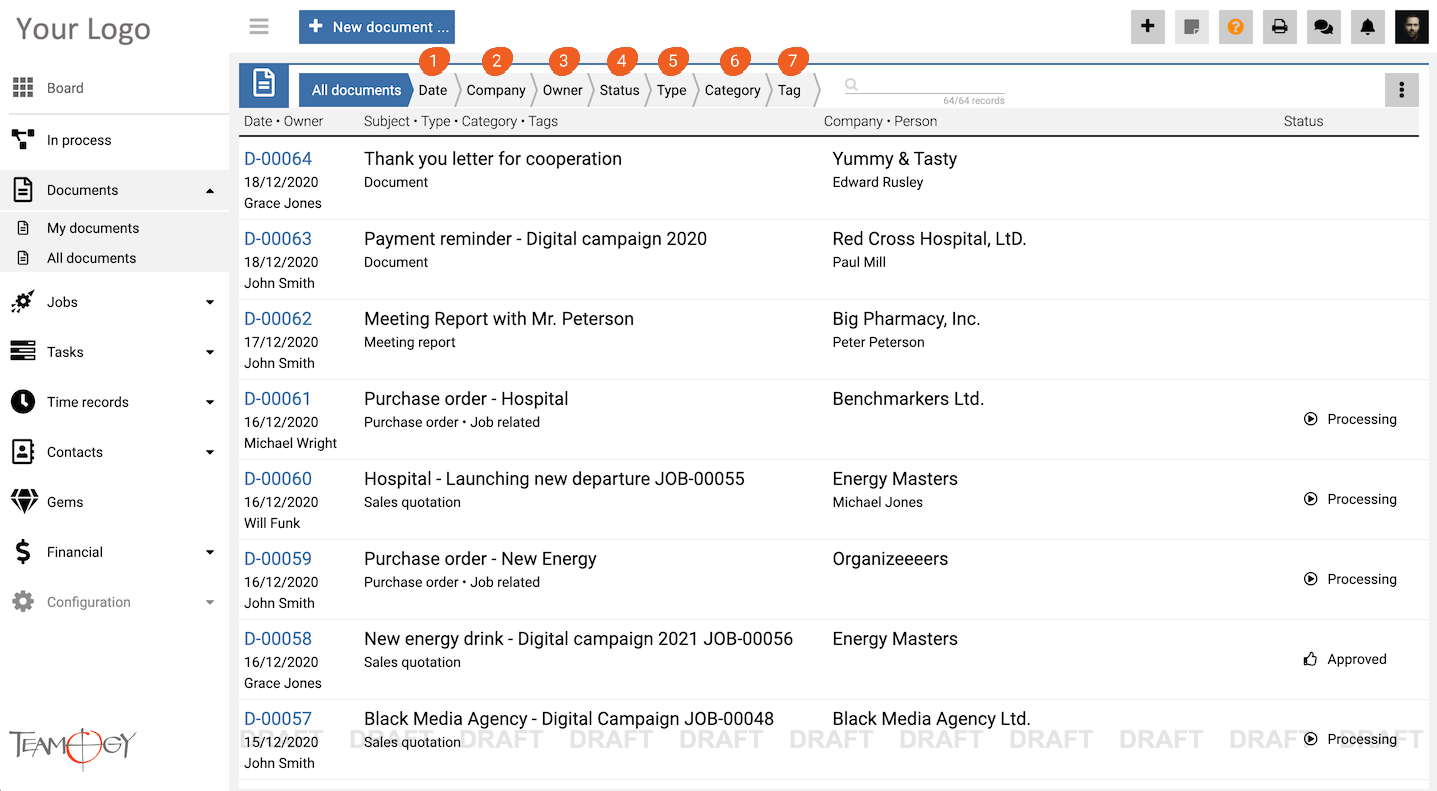Filter documents by Owner
This screenshot has width=1437, height=791.
563,90
